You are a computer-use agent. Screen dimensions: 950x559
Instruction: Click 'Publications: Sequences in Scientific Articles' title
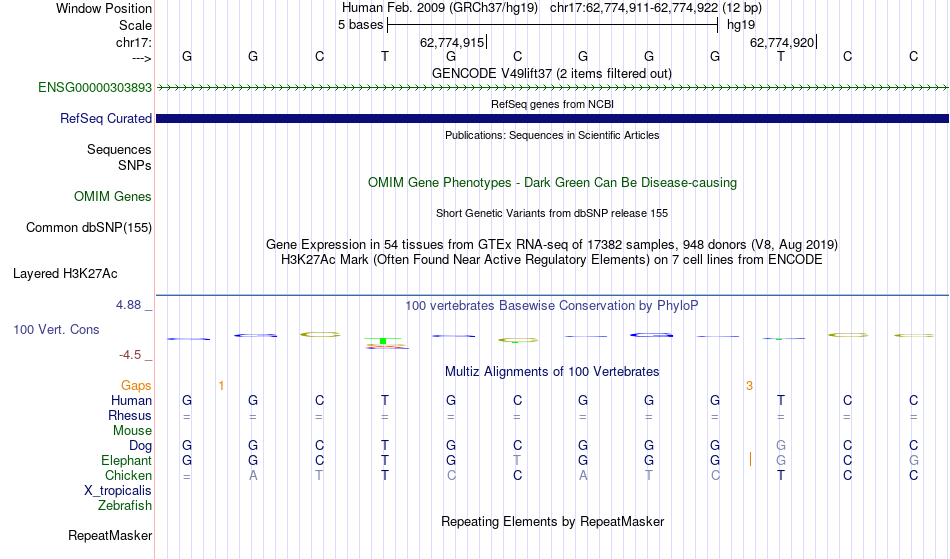552,135
